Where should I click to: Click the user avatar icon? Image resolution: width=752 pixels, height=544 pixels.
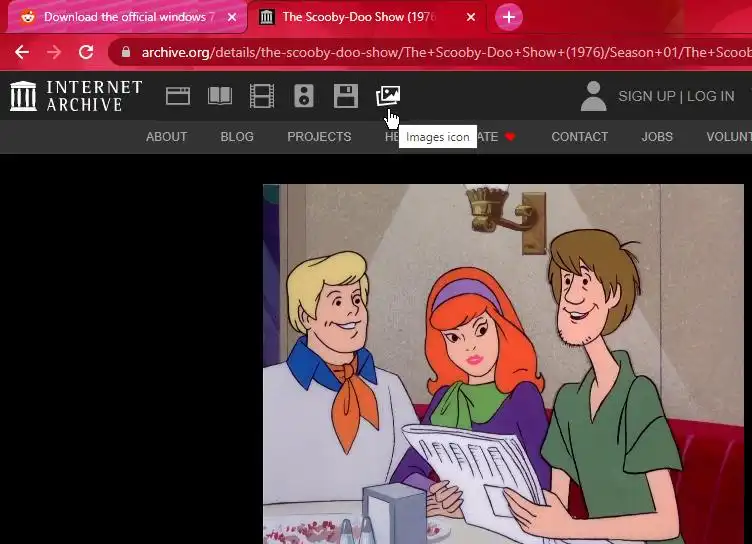pos(594,96)
